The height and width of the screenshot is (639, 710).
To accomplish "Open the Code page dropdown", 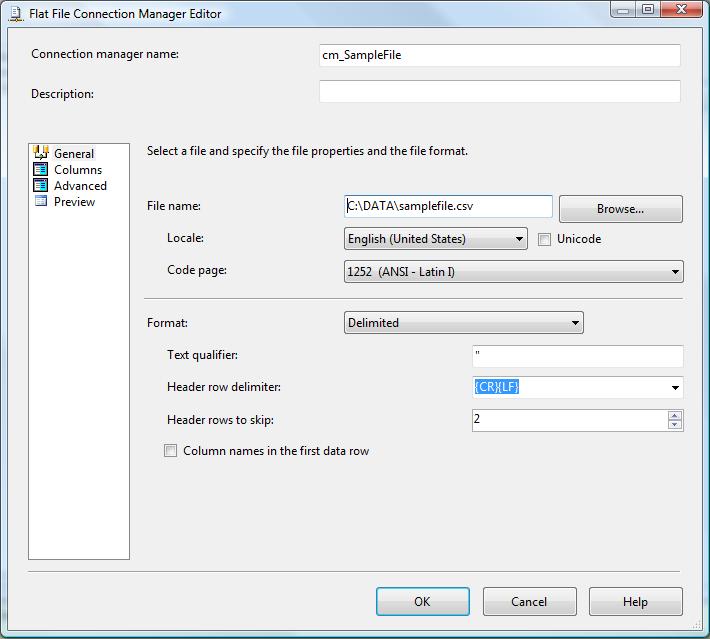I will click(513, 272).
